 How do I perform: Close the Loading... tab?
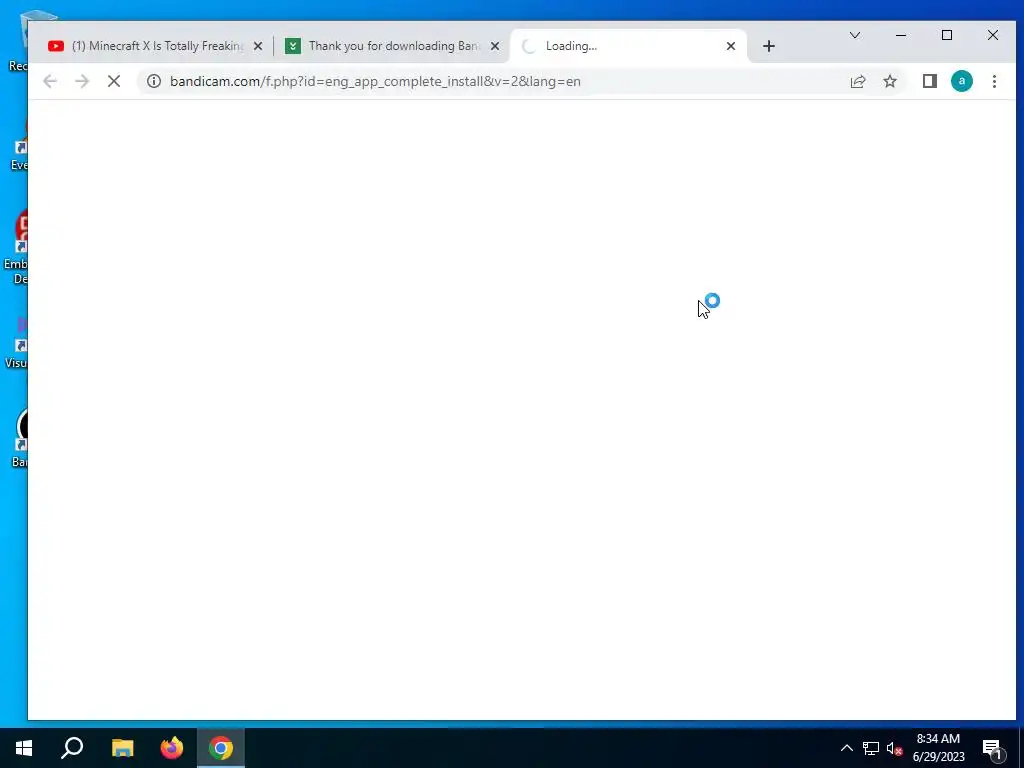(731, 46)
